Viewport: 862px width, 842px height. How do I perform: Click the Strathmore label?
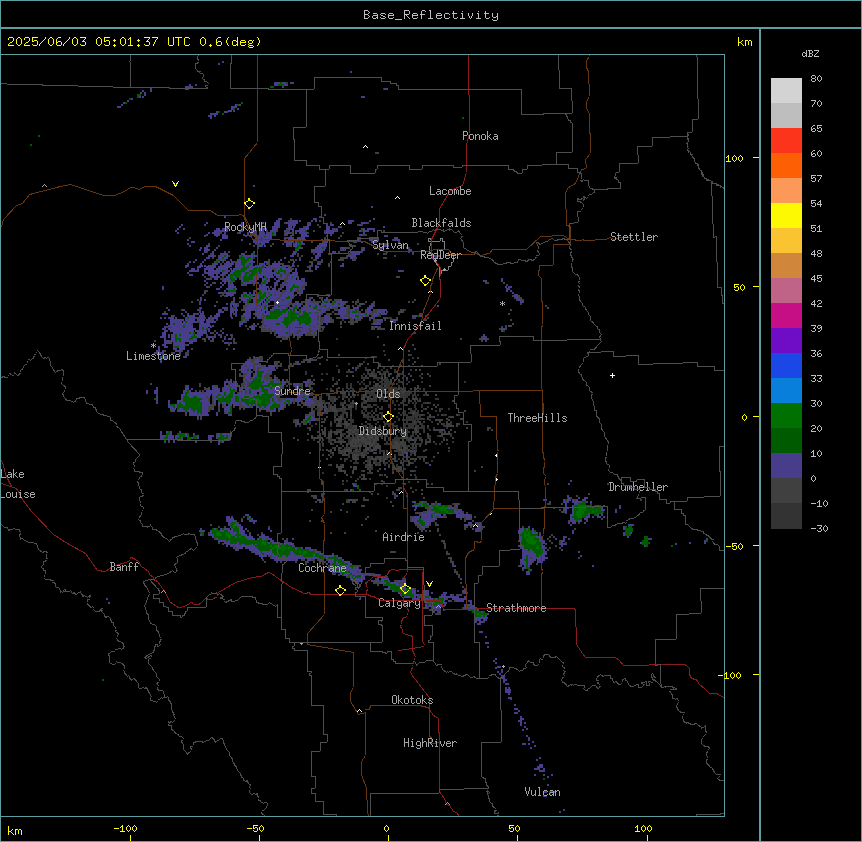click(516, 608)
